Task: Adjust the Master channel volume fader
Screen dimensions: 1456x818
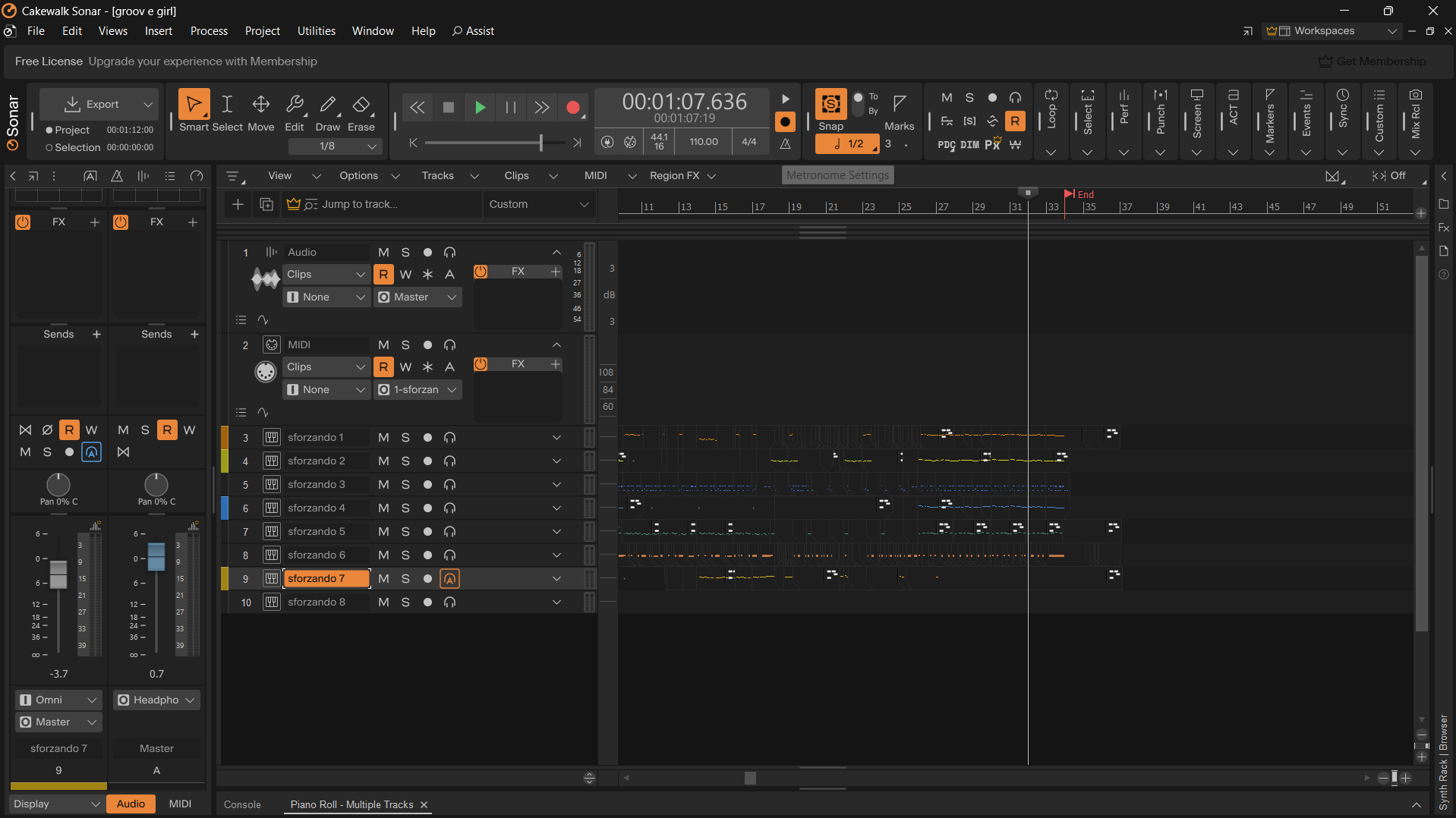Action: tap(156, 557)
